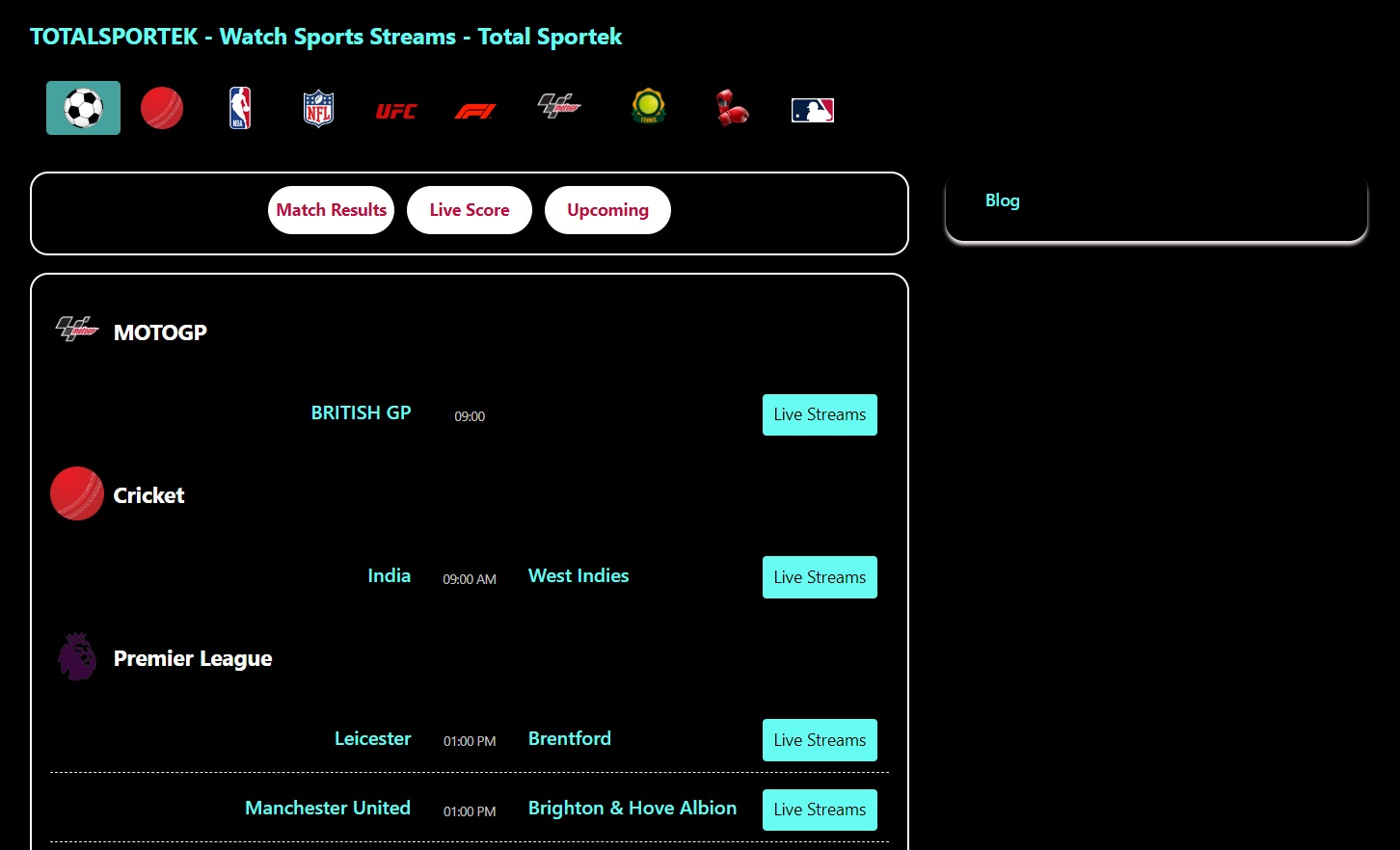Open Live Streams for British GP

pos(820,414)
